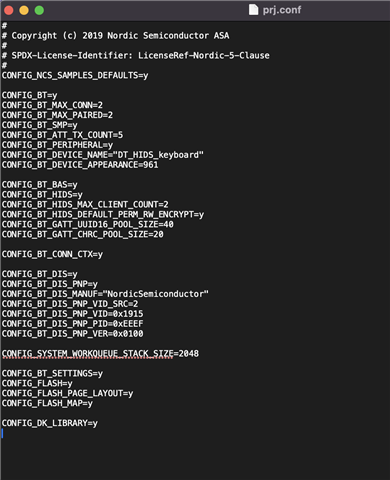
Task: Click the CONFIG_BT_CONN_CTX=y line
Action: point(52,254)
